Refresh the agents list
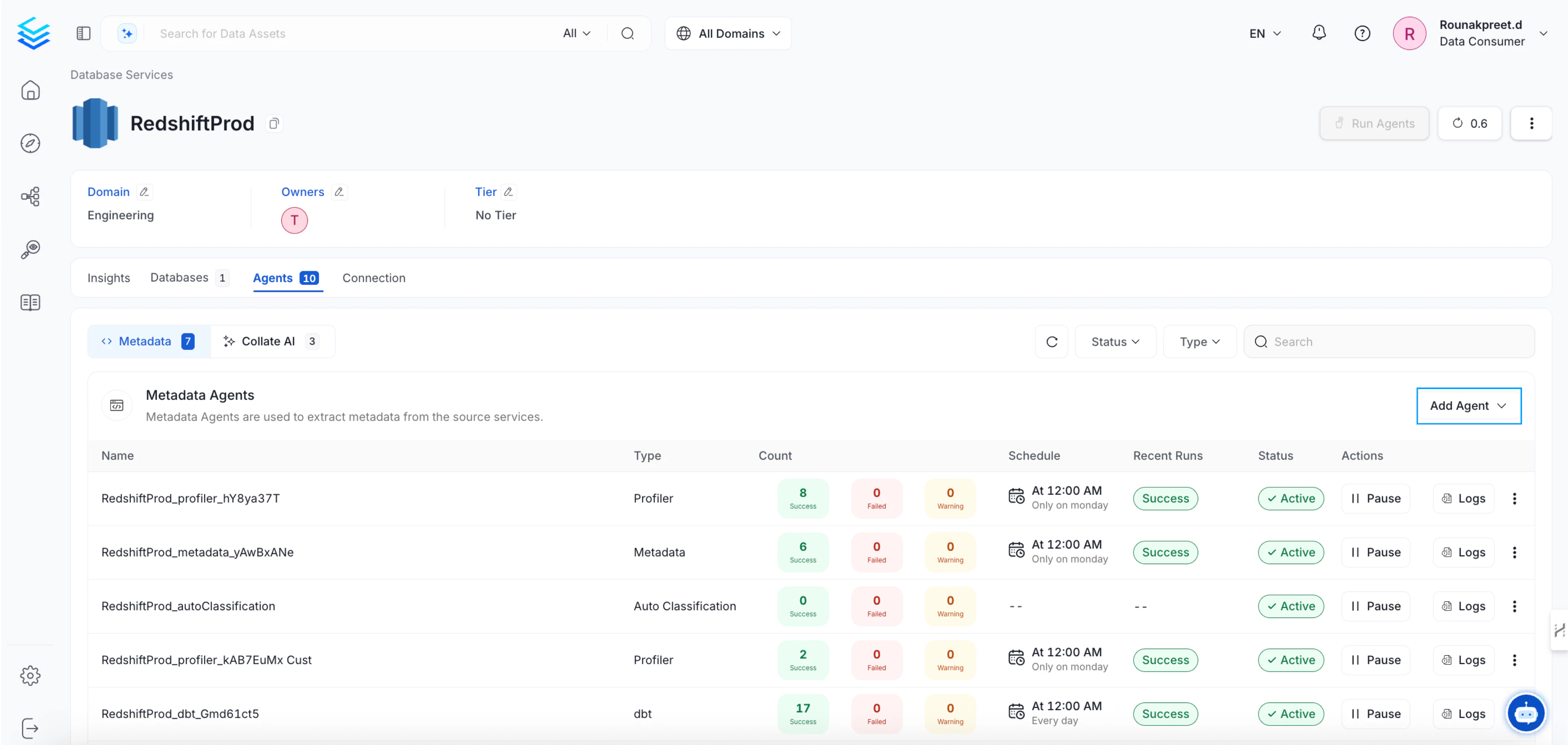The width and height of the screenshot is (1568, 745). (x=1051, y=342)
